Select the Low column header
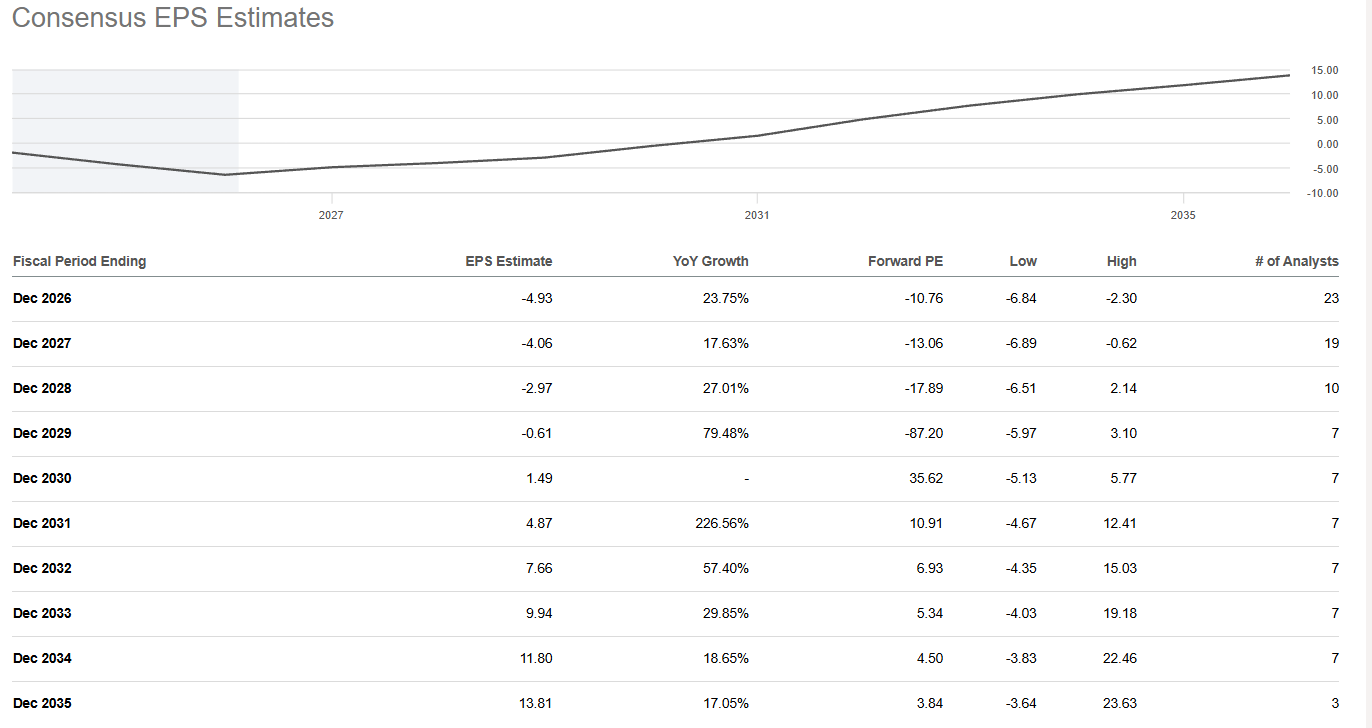This screenshot has height=728, width=1372. (x=1023, y=261)
